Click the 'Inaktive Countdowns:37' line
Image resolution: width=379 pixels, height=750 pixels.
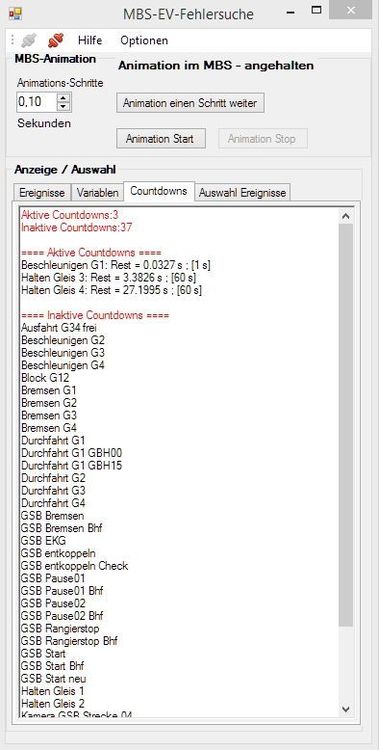click(77, 227)
